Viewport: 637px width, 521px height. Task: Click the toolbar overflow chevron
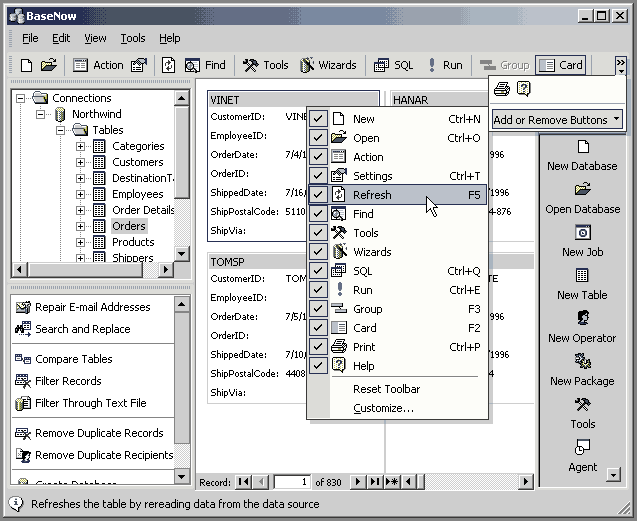tap(620, 65)
